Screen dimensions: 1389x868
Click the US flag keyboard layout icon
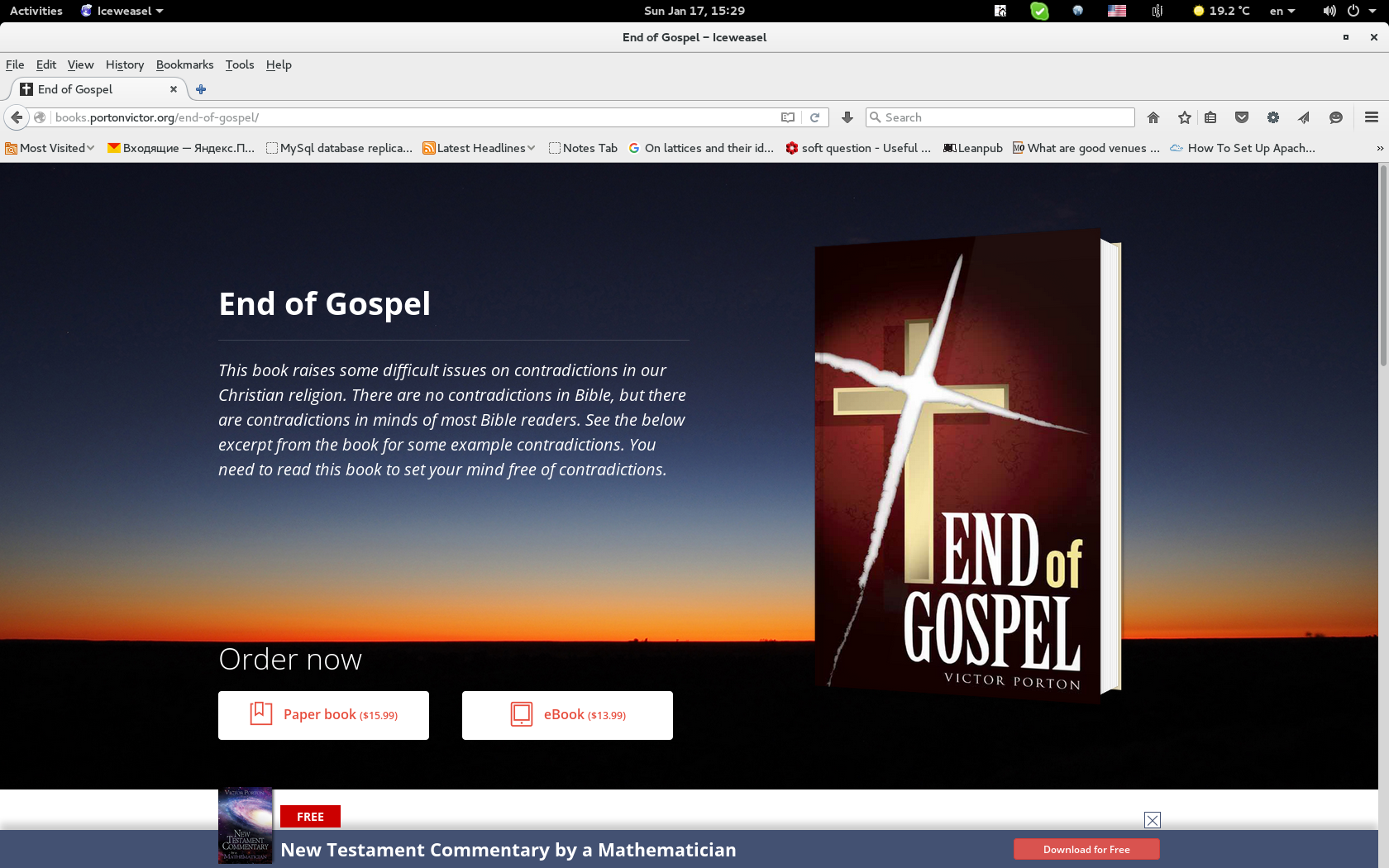click(x=1117, y=11)
